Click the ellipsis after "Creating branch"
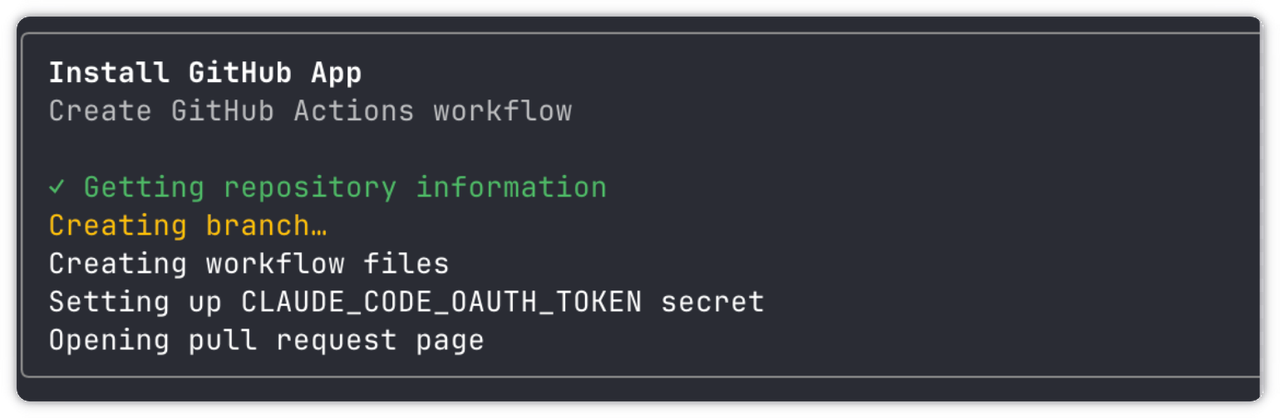Viewport: 1280px width, 418px height. (318, 226)
